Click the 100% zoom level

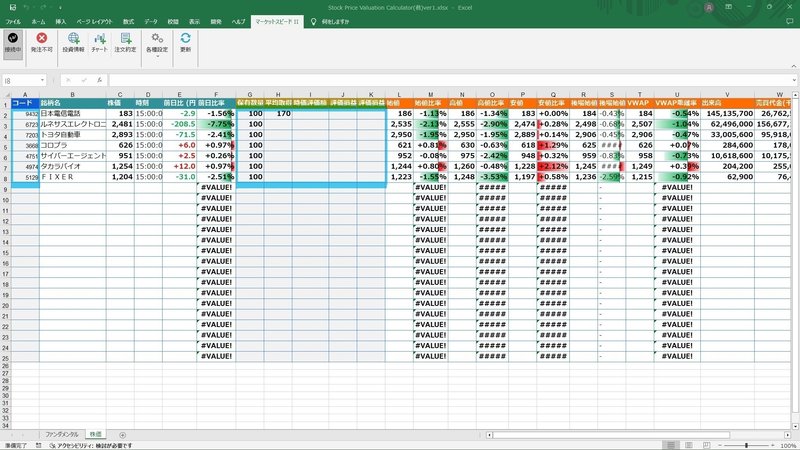click(x=788, y=445)
